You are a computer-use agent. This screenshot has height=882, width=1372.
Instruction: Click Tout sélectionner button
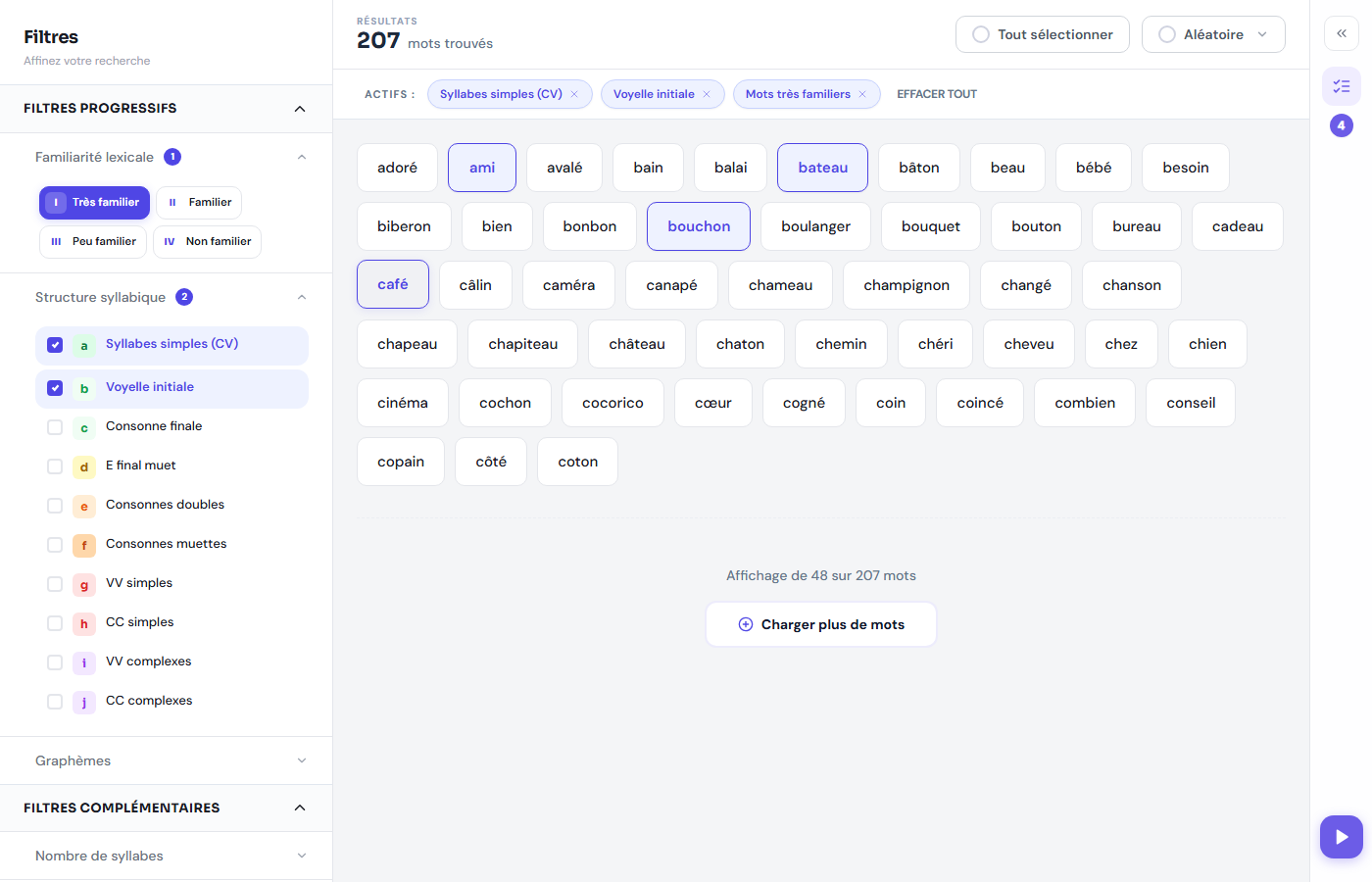click(x=1043, y=34)
